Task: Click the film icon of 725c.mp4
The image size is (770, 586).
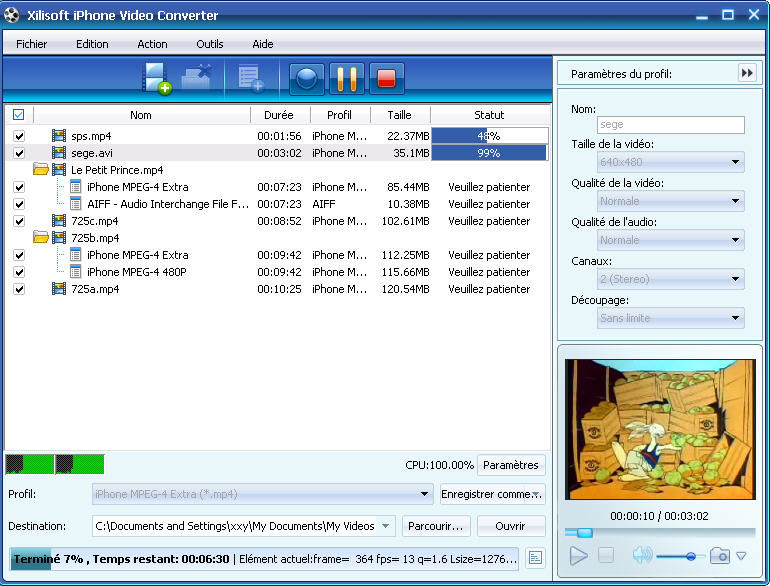Action: tap(59, 221)
